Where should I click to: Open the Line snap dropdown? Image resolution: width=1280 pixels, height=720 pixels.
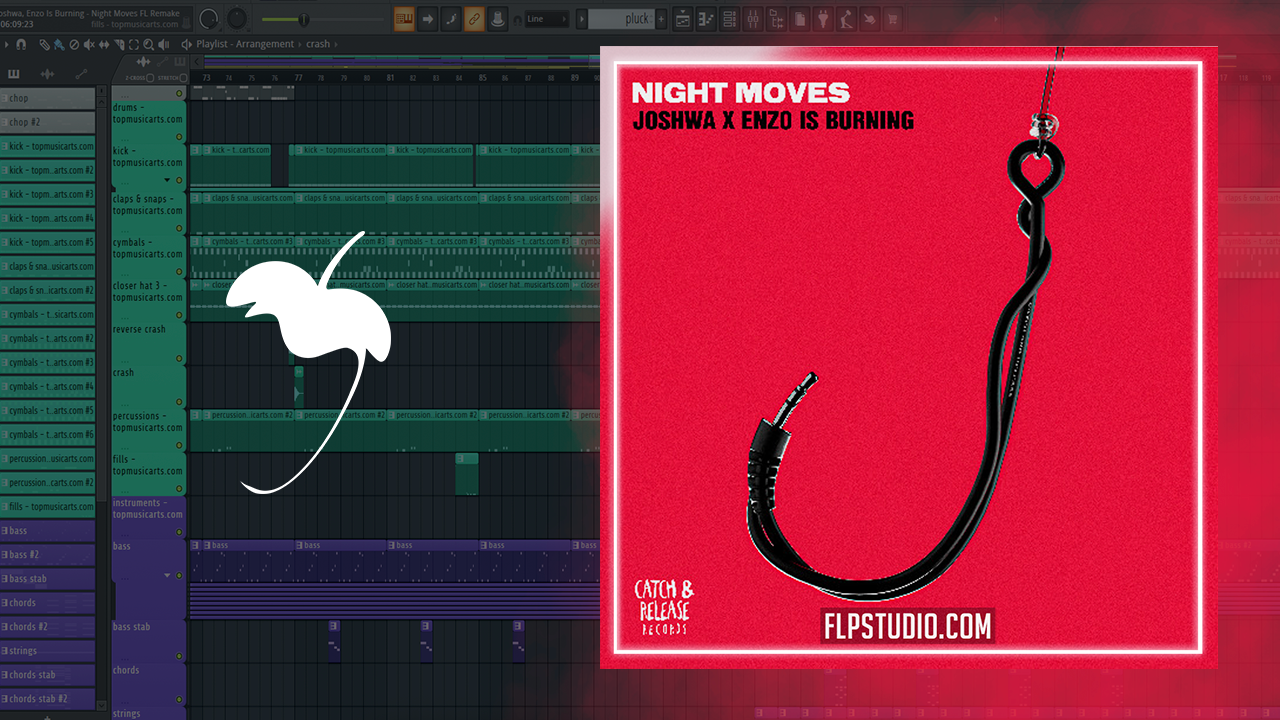pyautogui.click(x=547, y=19)
